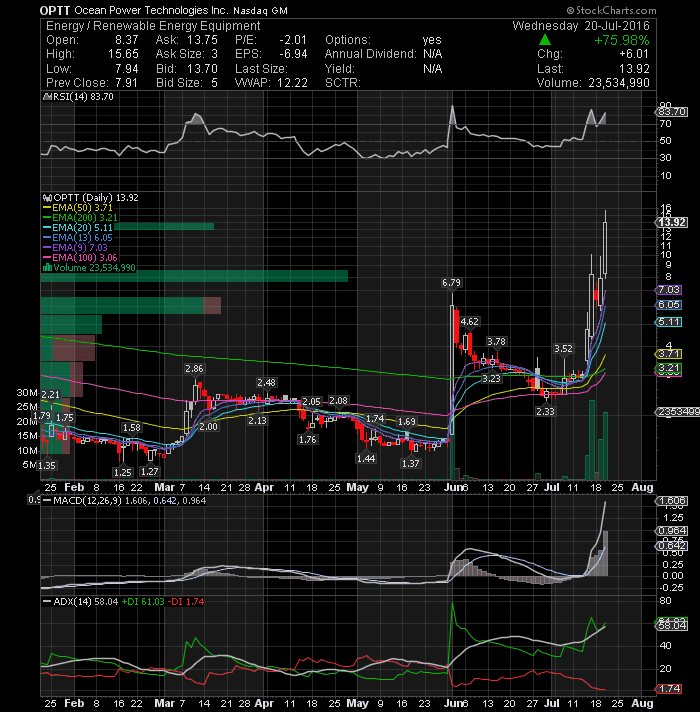The width and height of the screenshot is (700, 712).
Task: Click the Nasdaq GM exchange label
Action: [x=261, y=11]
